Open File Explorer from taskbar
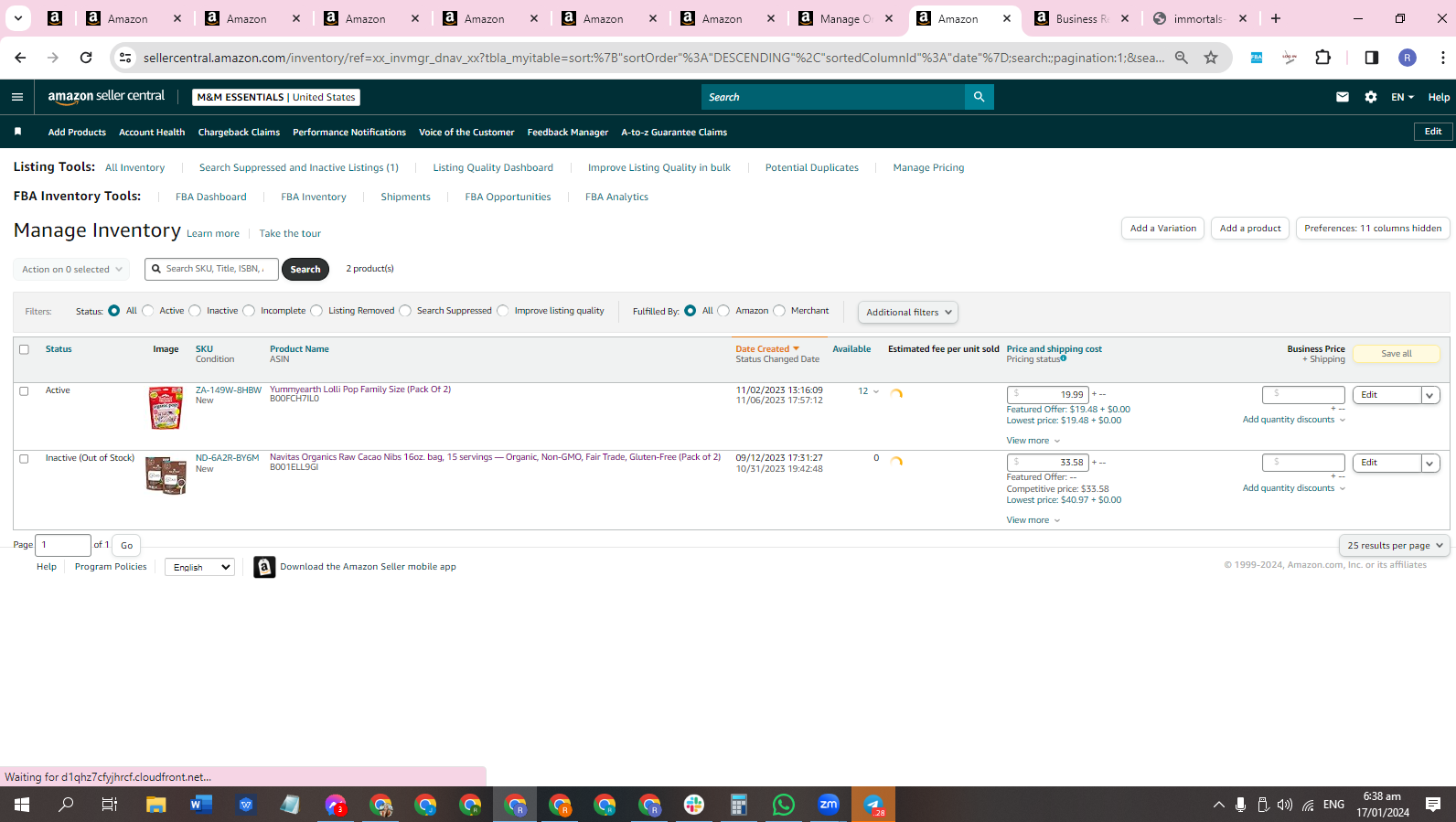 click(x=156, y=805)
